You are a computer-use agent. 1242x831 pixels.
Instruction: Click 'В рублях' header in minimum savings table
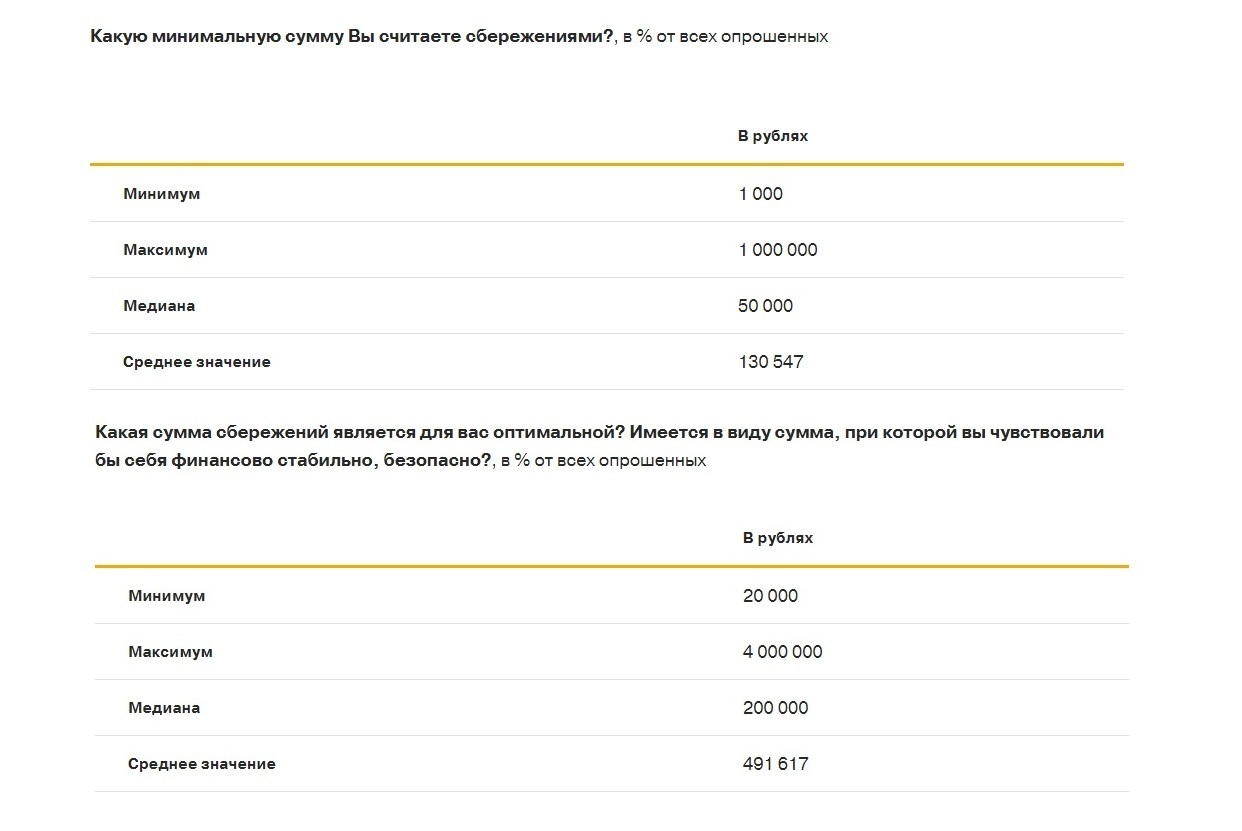click(x=772, y=136)
